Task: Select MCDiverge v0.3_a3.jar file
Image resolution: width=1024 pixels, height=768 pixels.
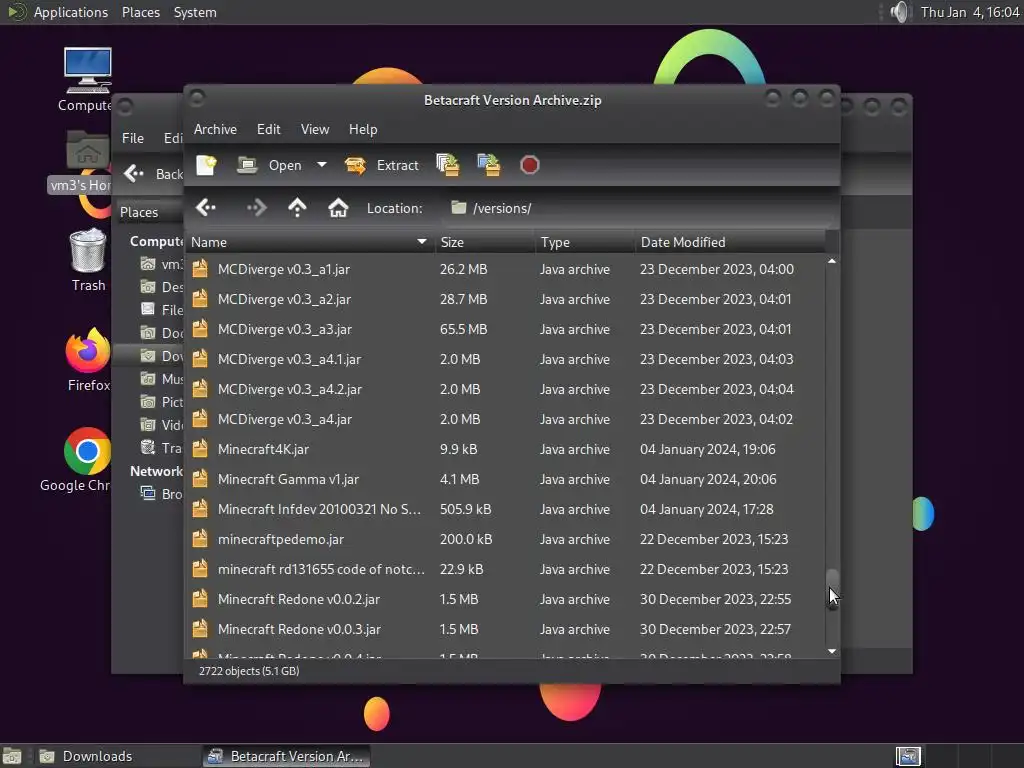Action: click(x=505, y=329)
